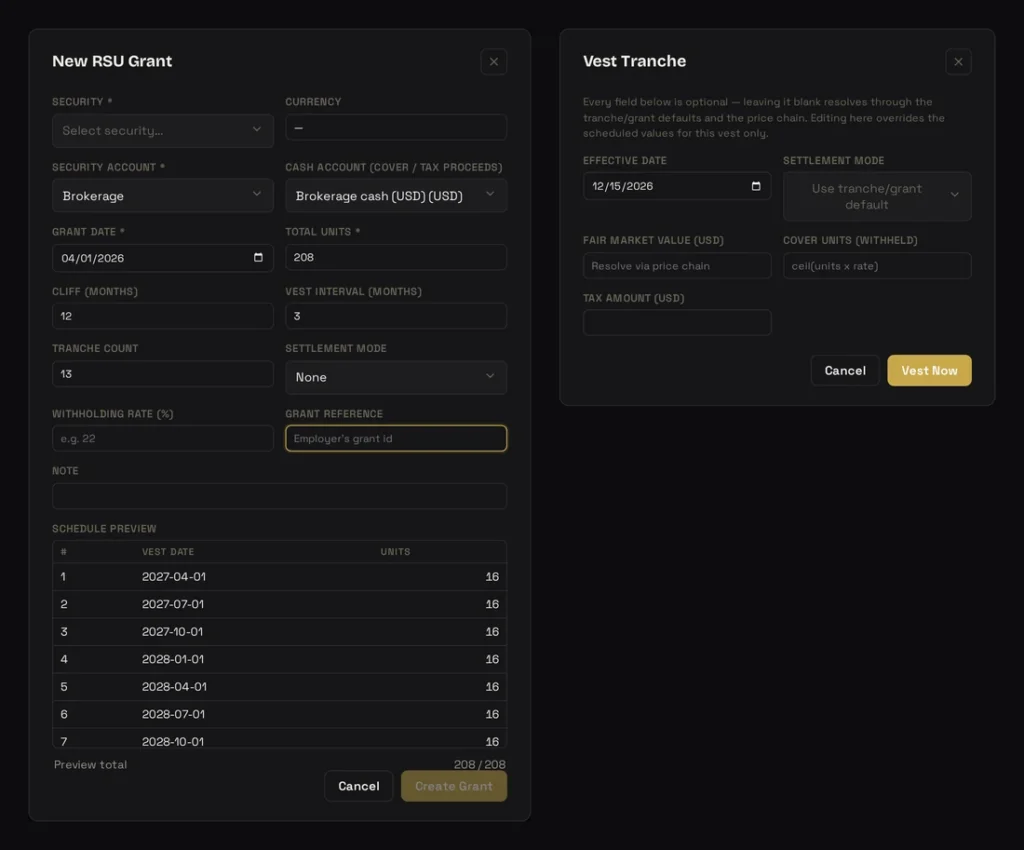The height and width of the screenshot is (850, 1024).
Task: Close the Vest Tranche dialog
Action: (958, 62)
